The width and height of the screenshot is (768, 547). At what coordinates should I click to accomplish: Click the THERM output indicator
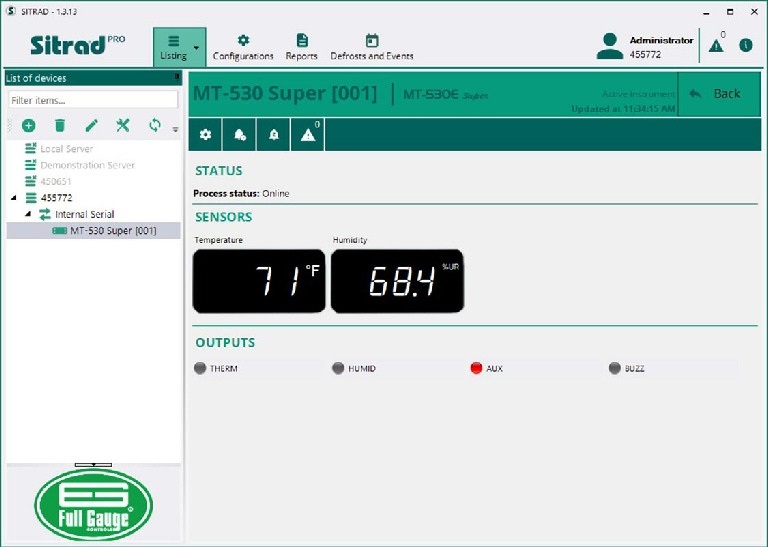click(x=200, y=368)
